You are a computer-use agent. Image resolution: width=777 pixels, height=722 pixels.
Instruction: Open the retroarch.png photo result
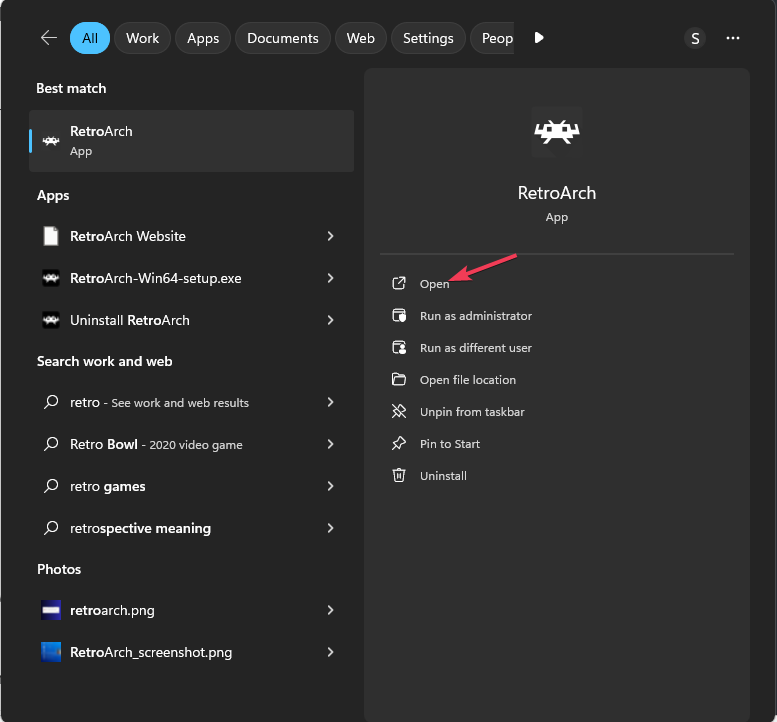click(191, 610)
